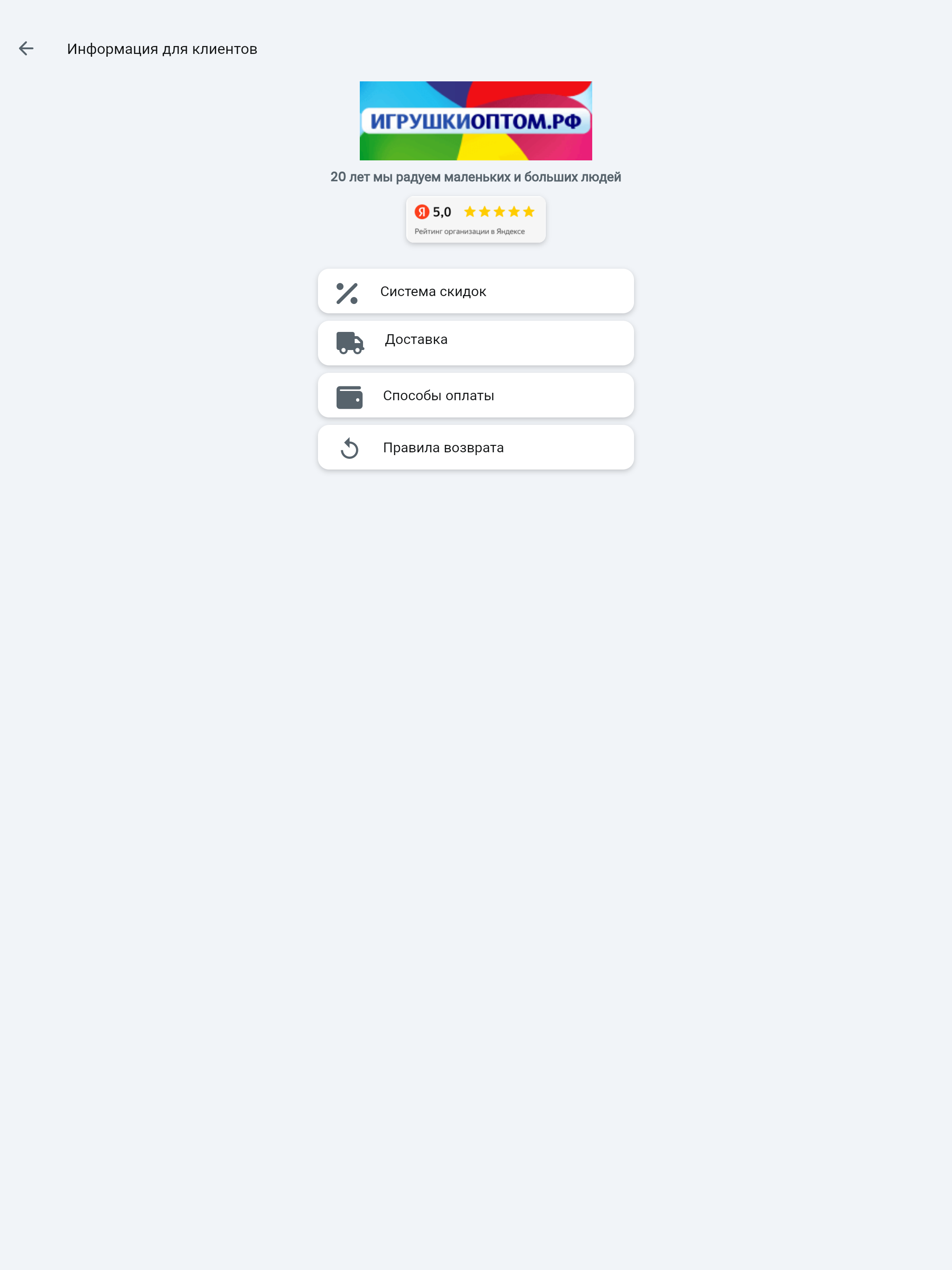Viewport: 952px width, 1270px height.
Task: Click the middle gold rating star
Action: [x=500, y=212]
